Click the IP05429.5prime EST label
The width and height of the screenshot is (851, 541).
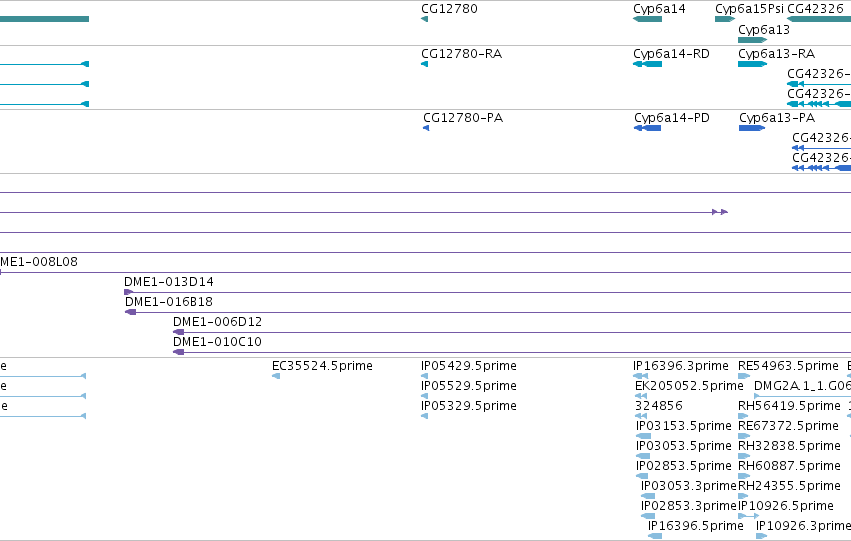point(468,366)
